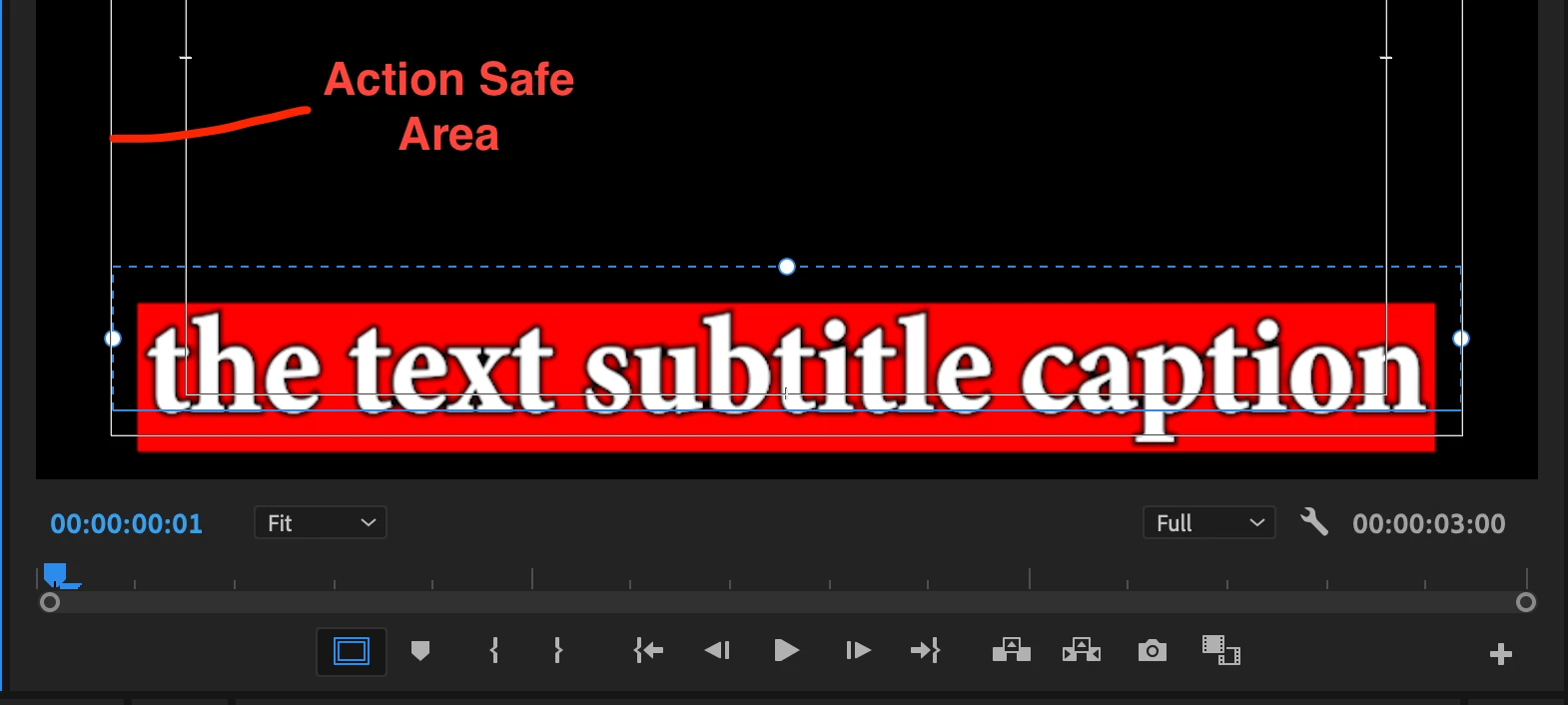This screenshot has height=705, width=1568.
Task: Open the Comparison View icon
Action: click(1220, 650)
